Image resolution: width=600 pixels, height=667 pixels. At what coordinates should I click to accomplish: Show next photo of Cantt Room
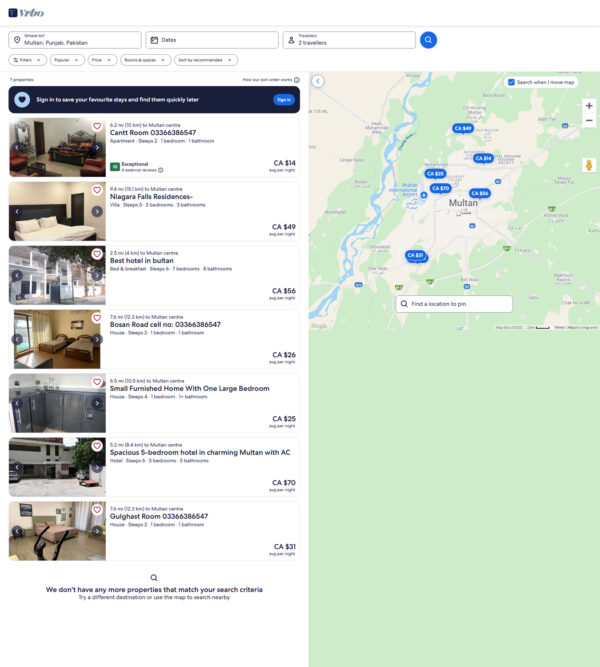[97, 148]
